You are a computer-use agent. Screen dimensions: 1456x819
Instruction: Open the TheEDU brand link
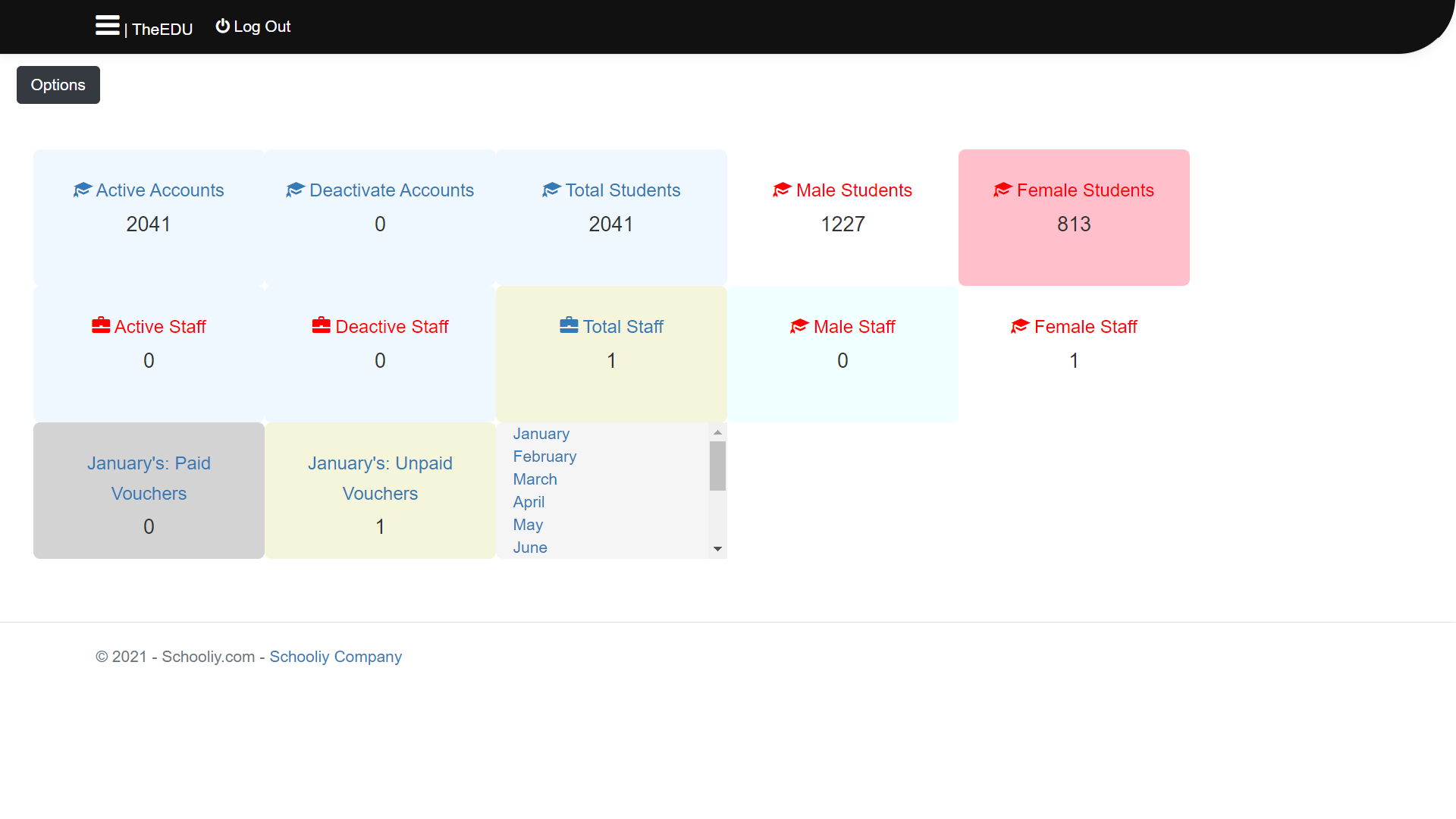[x=162, y=30]
